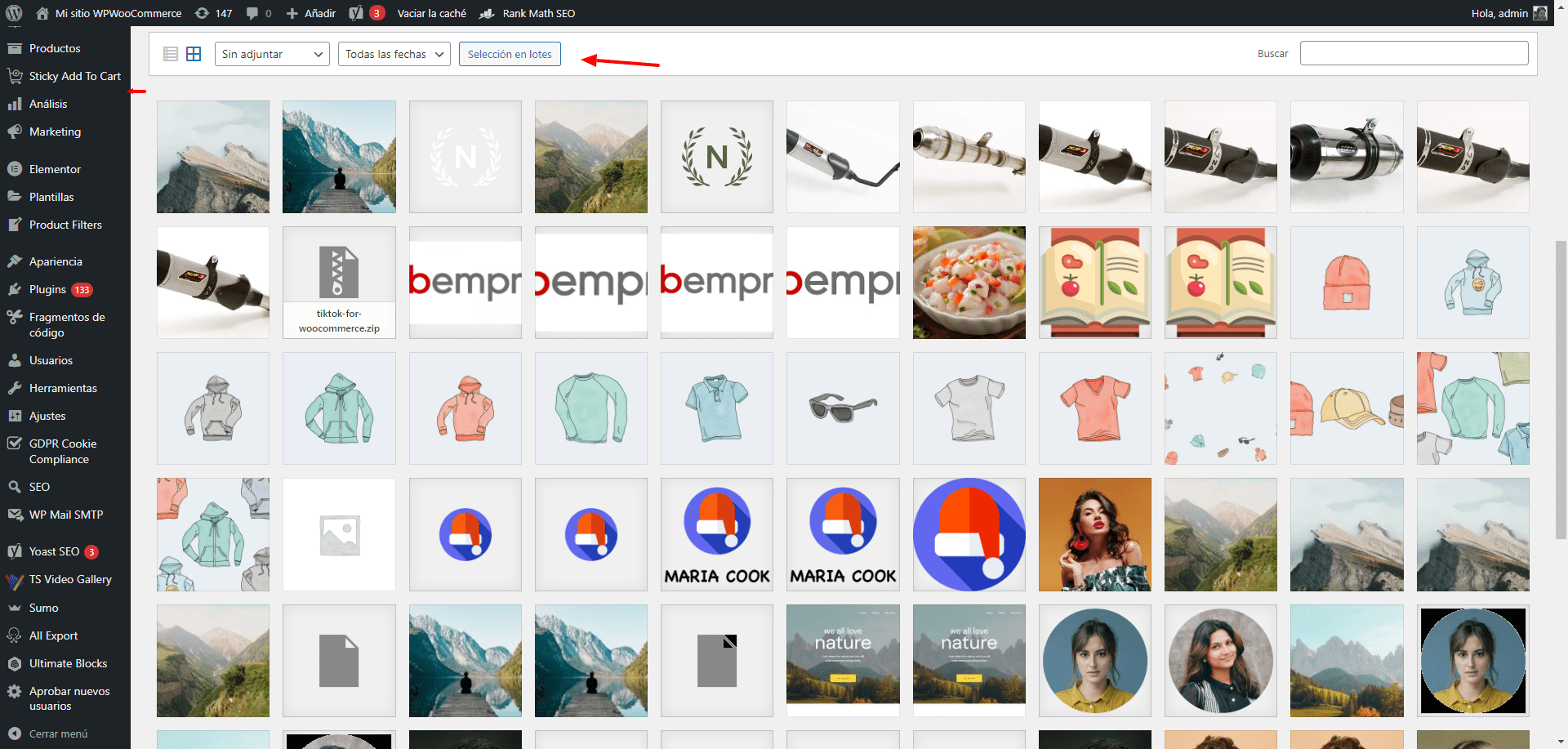Open the Yoast icon in admin bar

pos(356,13)
